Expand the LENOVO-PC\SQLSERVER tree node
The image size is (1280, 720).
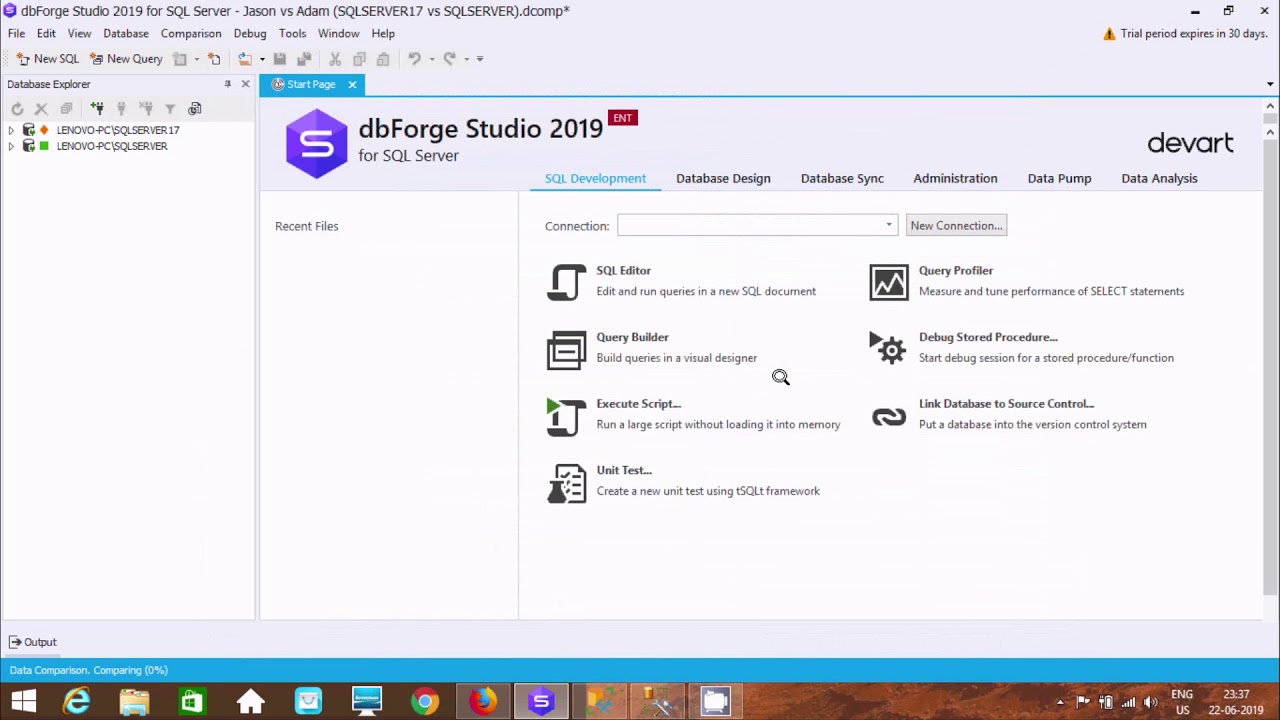pos(11,146)
